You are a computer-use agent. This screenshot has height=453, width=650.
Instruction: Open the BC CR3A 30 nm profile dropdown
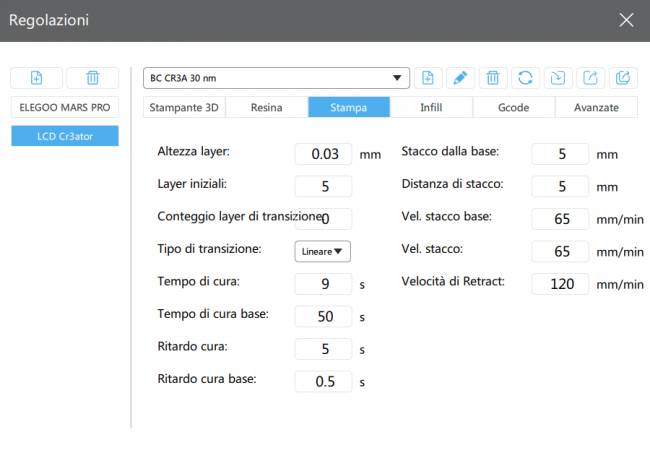click(x=276, y=78)
